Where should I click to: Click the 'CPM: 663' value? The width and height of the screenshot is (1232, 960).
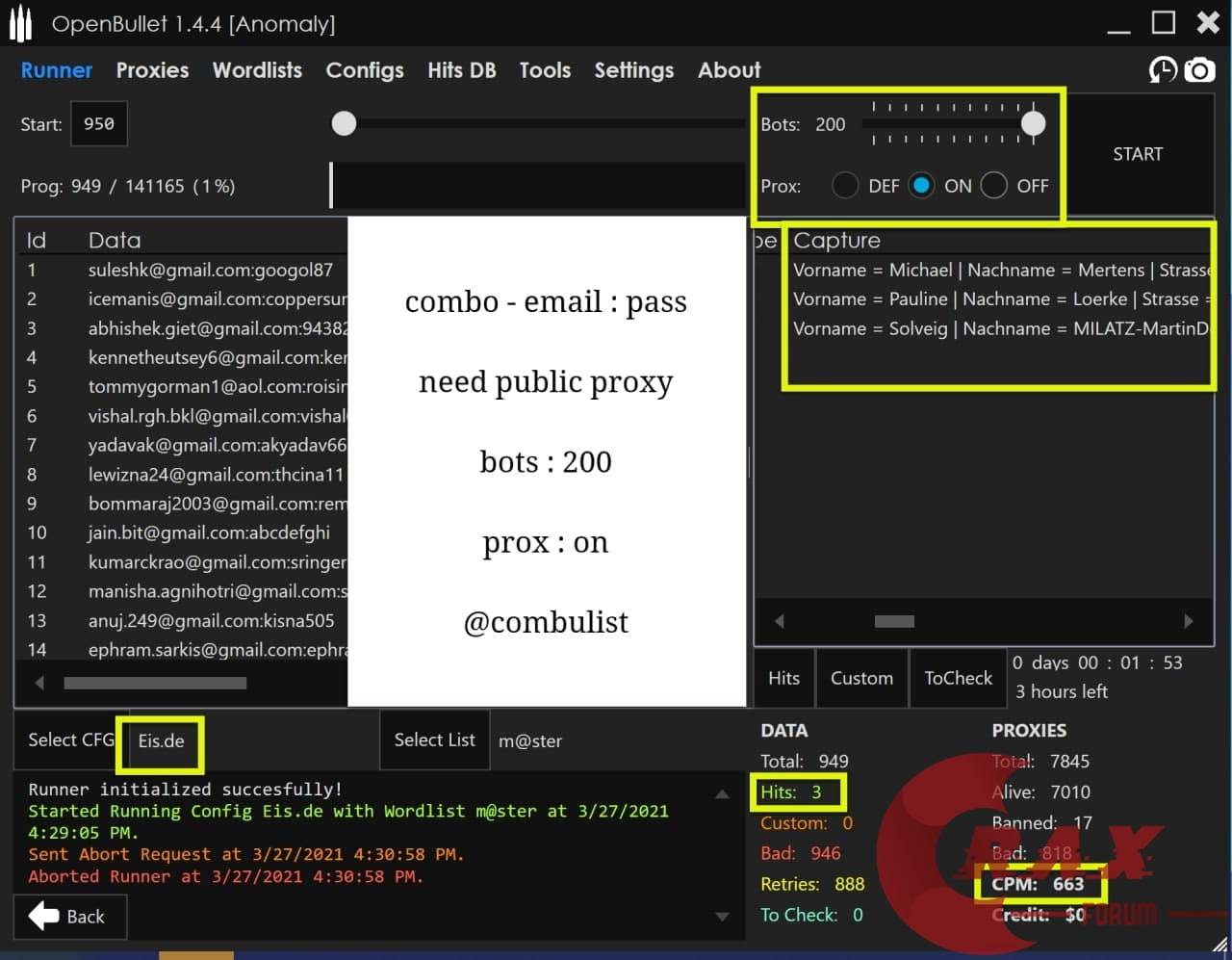pyautogui.click(x=1038, y=884)
